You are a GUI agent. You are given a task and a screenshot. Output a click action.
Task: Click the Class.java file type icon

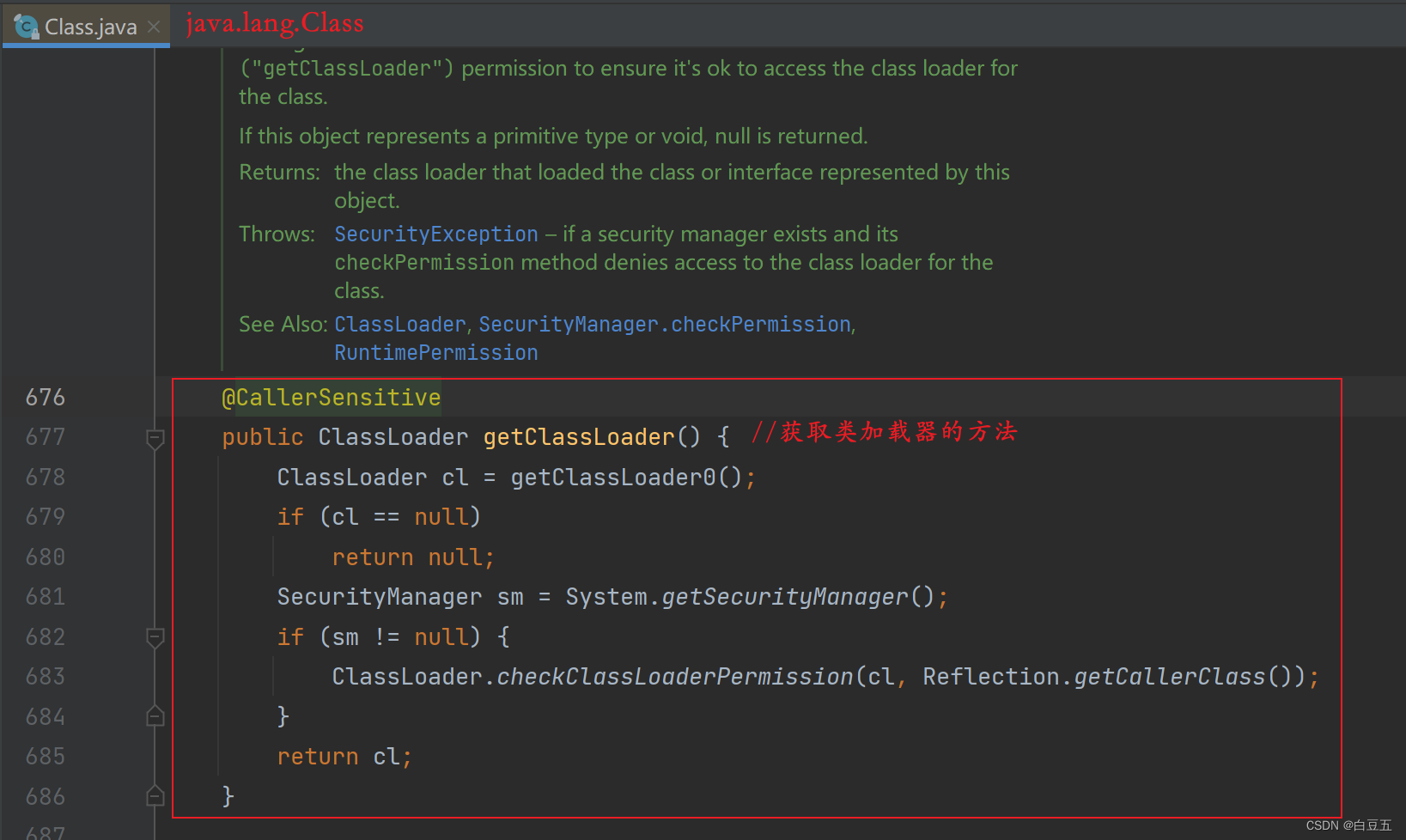(26, 27)
